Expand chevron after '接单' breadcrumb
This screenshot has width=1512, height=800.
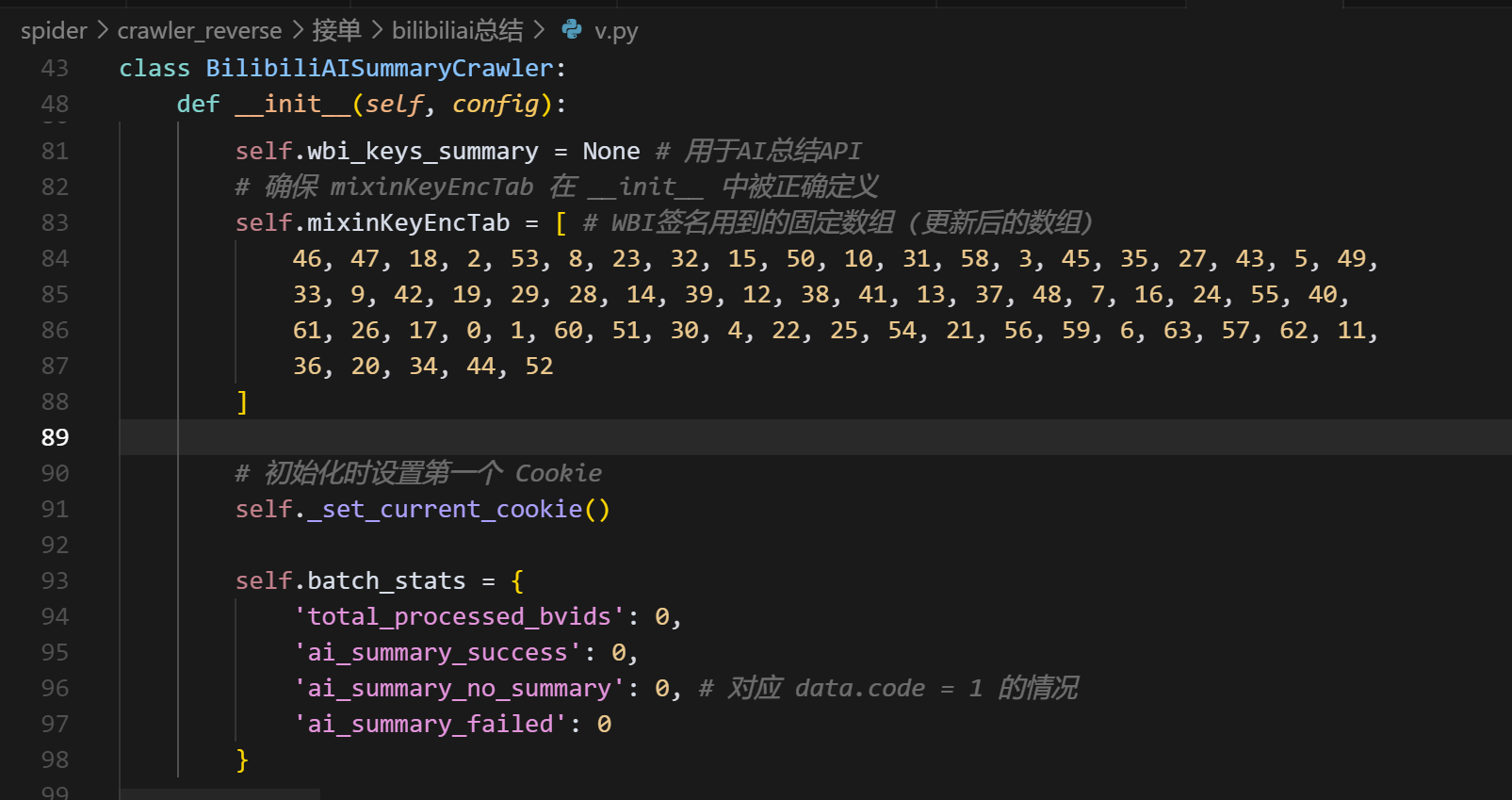click(x=377, y=31)
